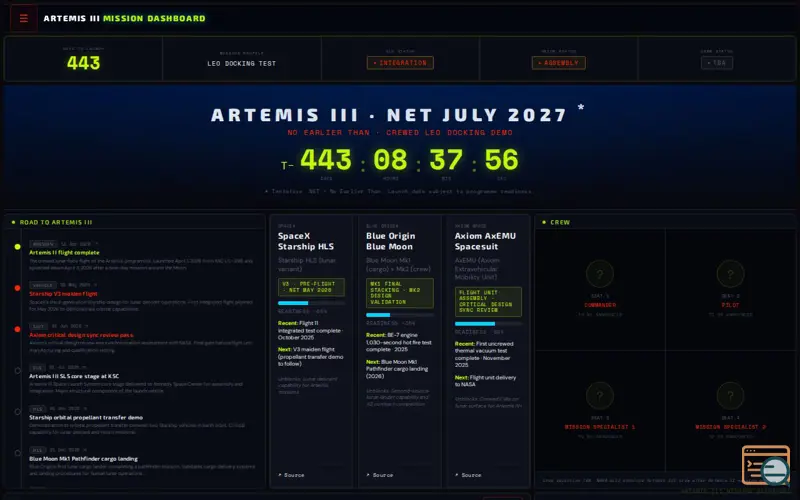Image resolution: width=800 pixels, height=500 pixels.
Task: Click the LEO DOCKING TEST mission profile text
Action: tap(242, 64)
